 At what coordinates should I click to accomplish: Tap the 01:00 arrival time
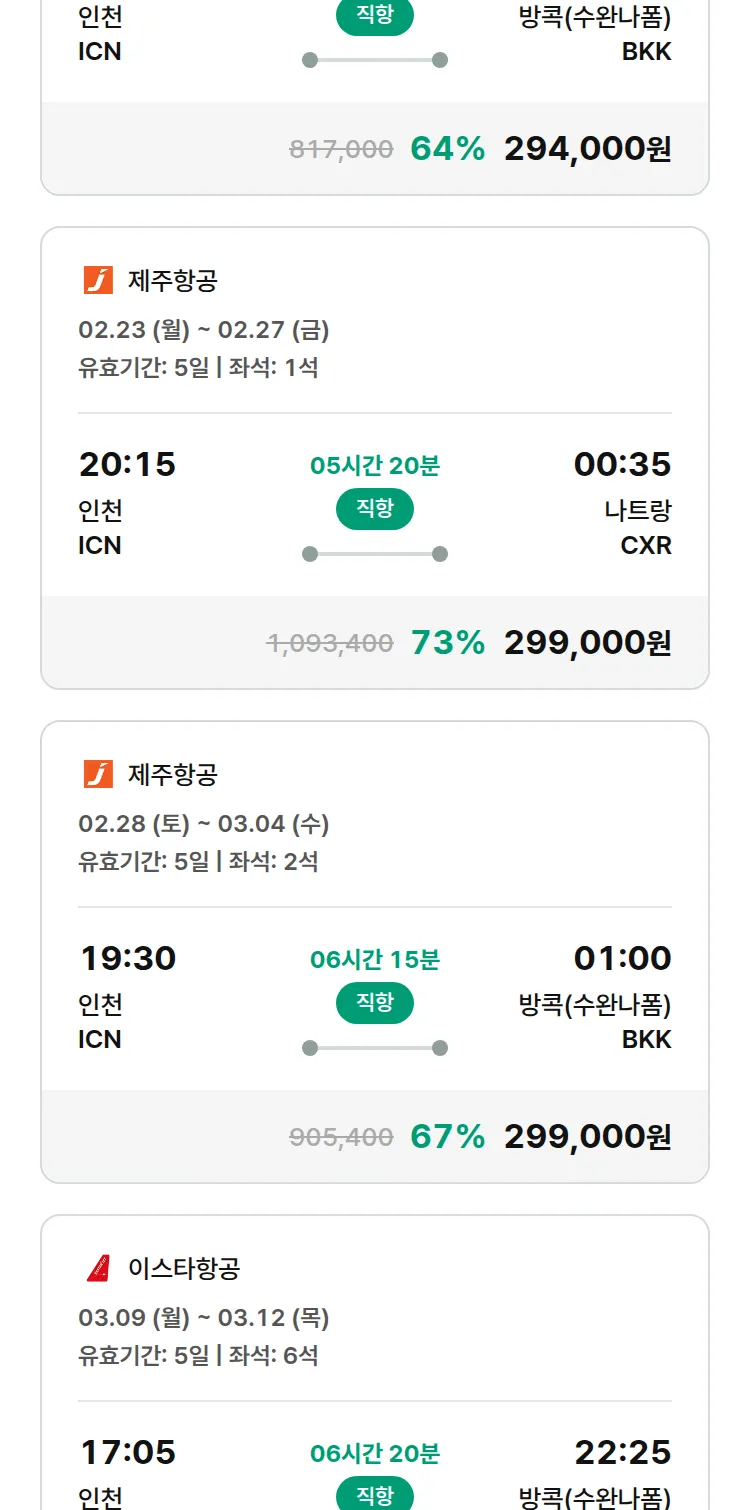click(622, 958)
